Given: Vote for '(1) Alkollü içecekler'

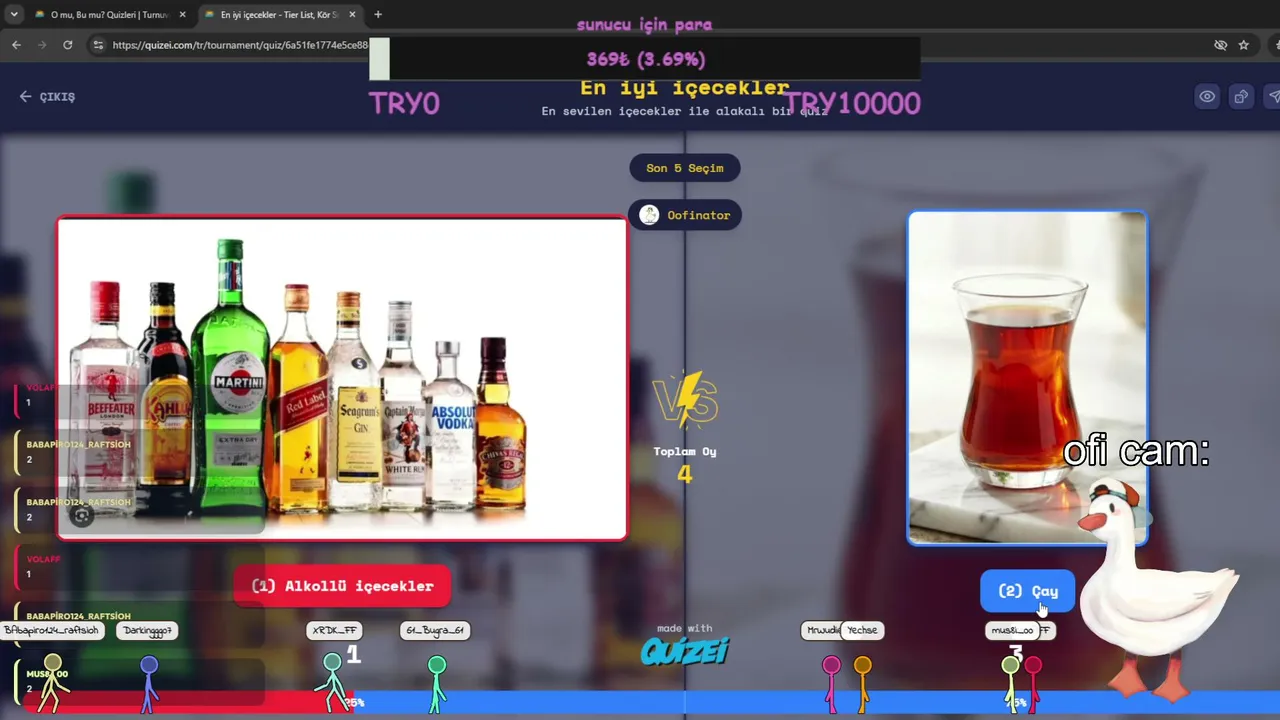Looking at the screenshot, I should coord(342,586).
